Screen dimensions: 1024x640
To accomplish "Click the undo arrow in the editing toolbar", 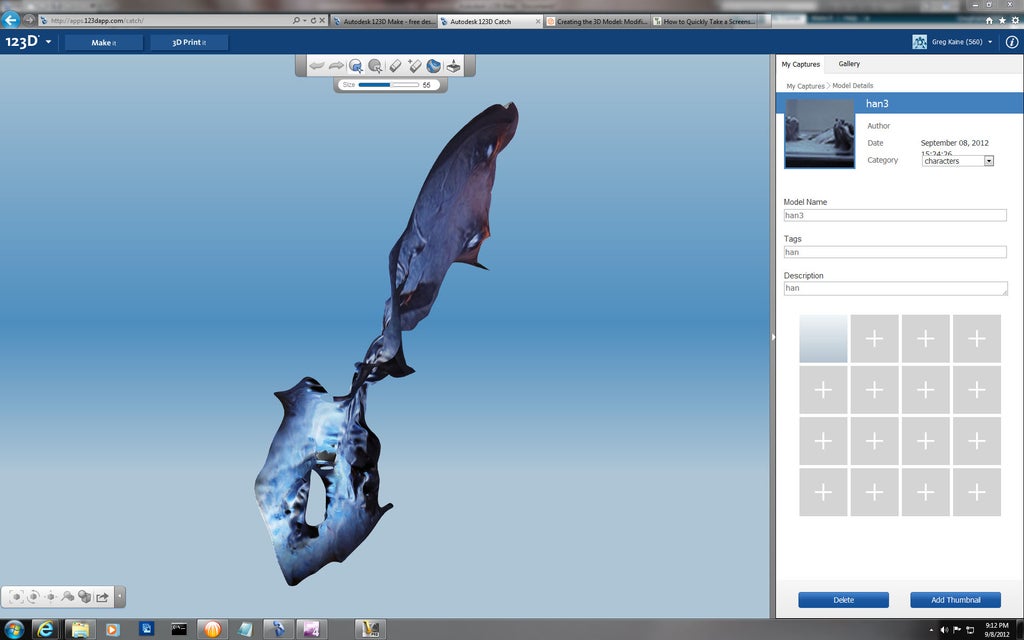I will tap(317, 65).
